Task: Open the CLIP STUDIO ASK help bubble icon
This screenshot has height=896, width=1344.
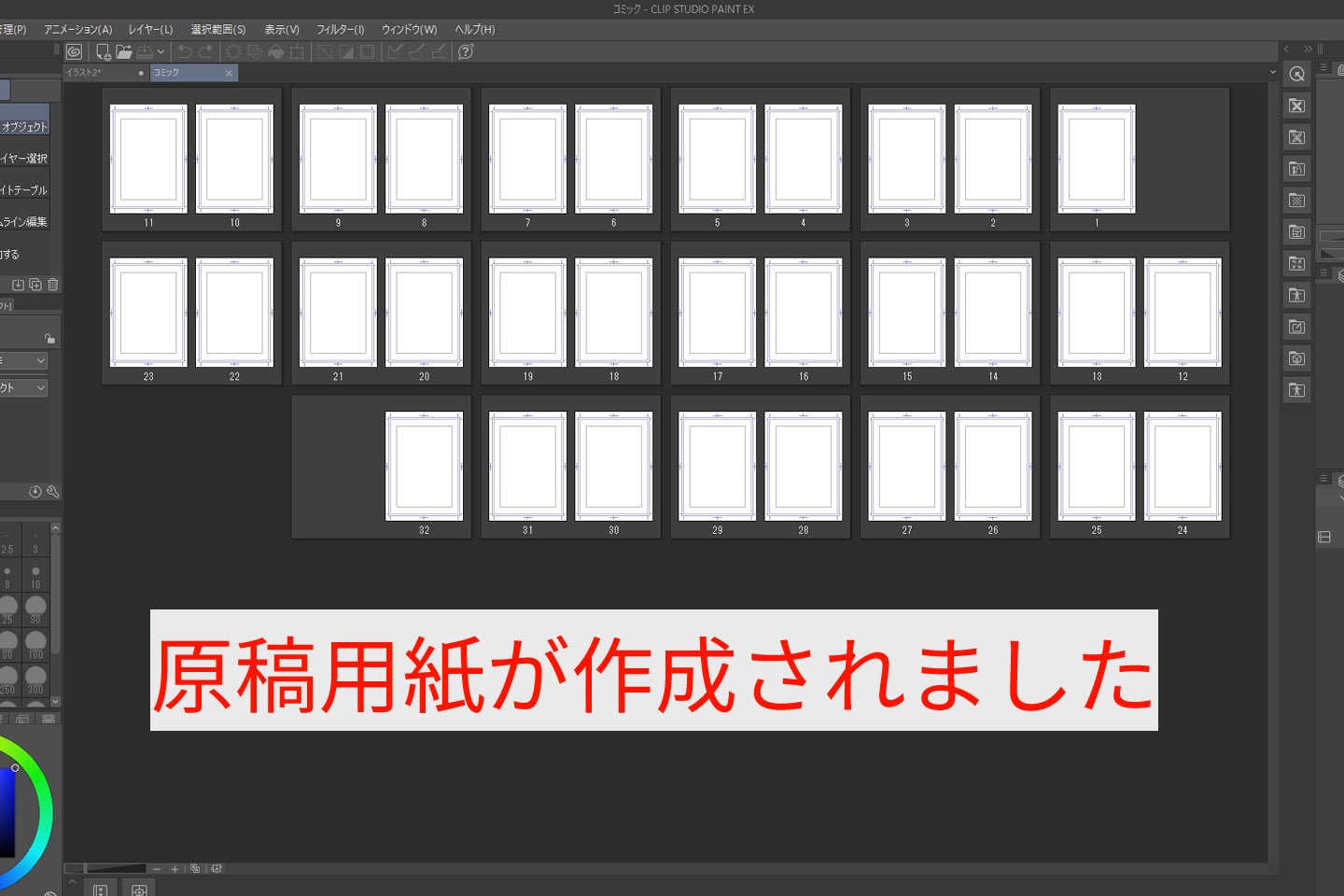Action: [466, 52]
